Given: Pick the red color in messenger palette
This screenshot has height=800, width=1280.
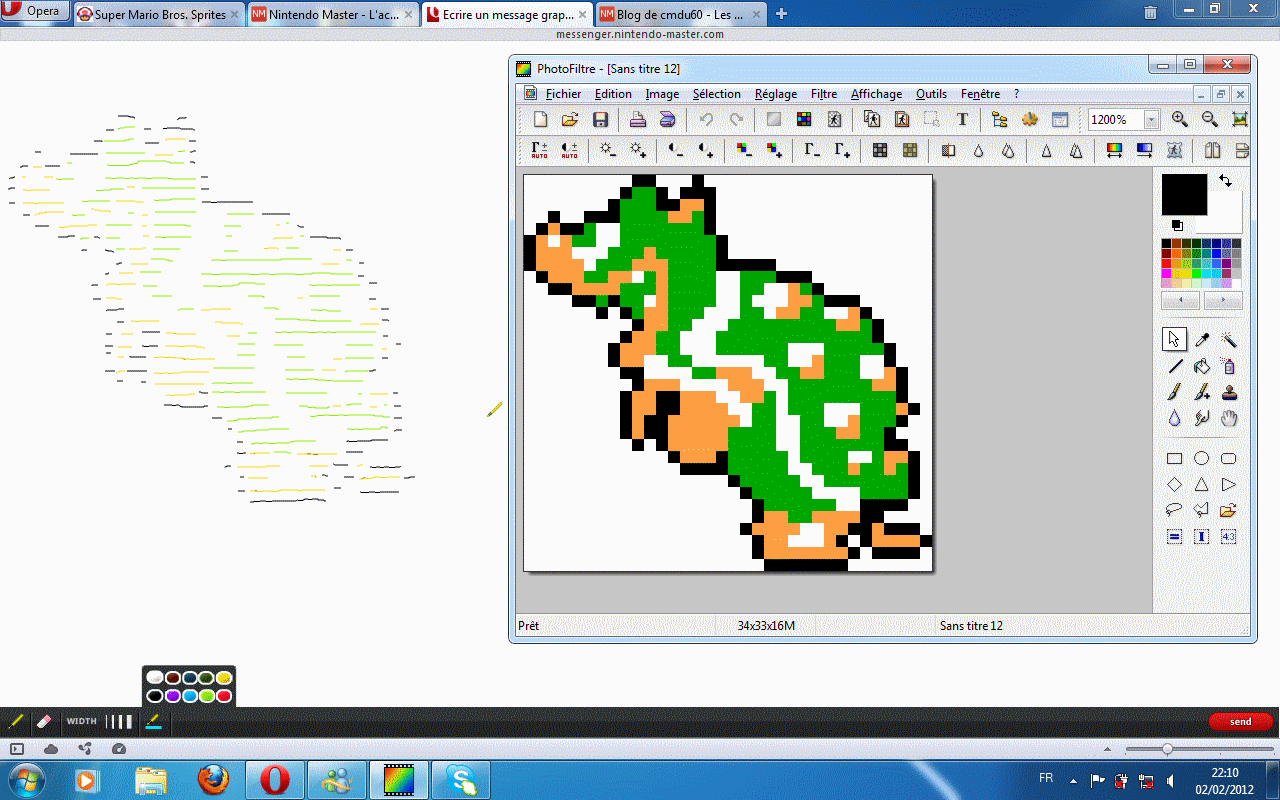Looking at the screenshot, I should [x=224, y=696].
